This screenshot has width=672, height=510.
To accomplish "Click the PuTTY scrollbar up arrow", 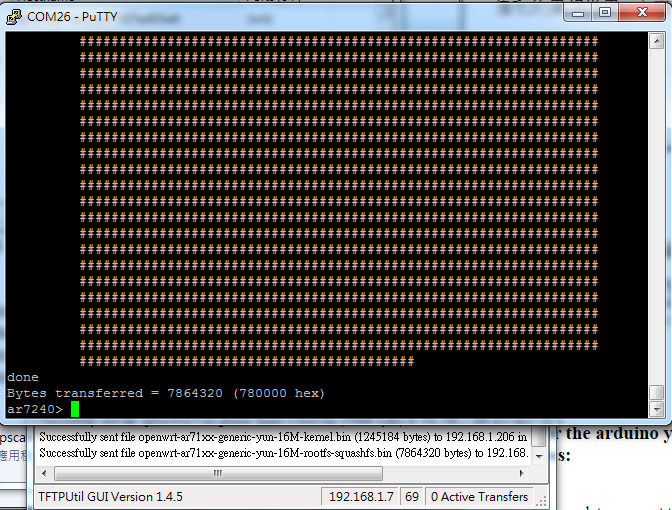I will (657, 41).
